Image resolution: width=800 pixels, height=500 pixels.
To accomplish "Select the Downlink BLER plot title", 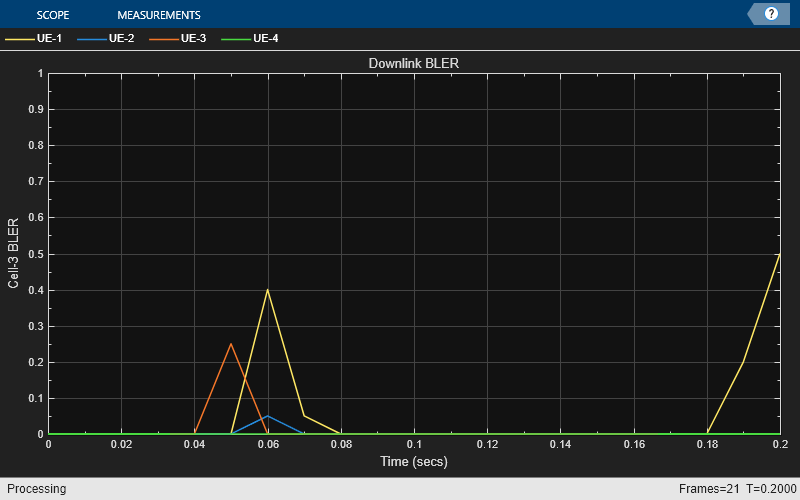I will pos(414,63).
